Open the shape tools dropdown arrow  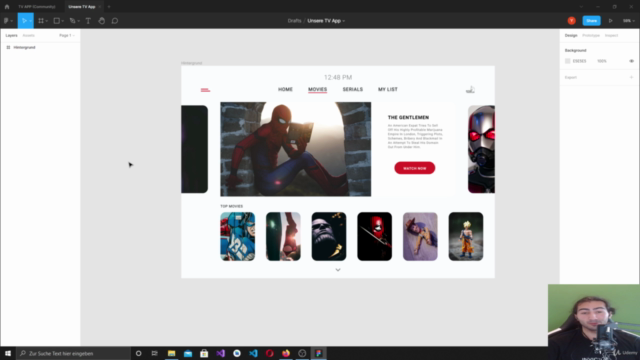click(x=62, y=21)
